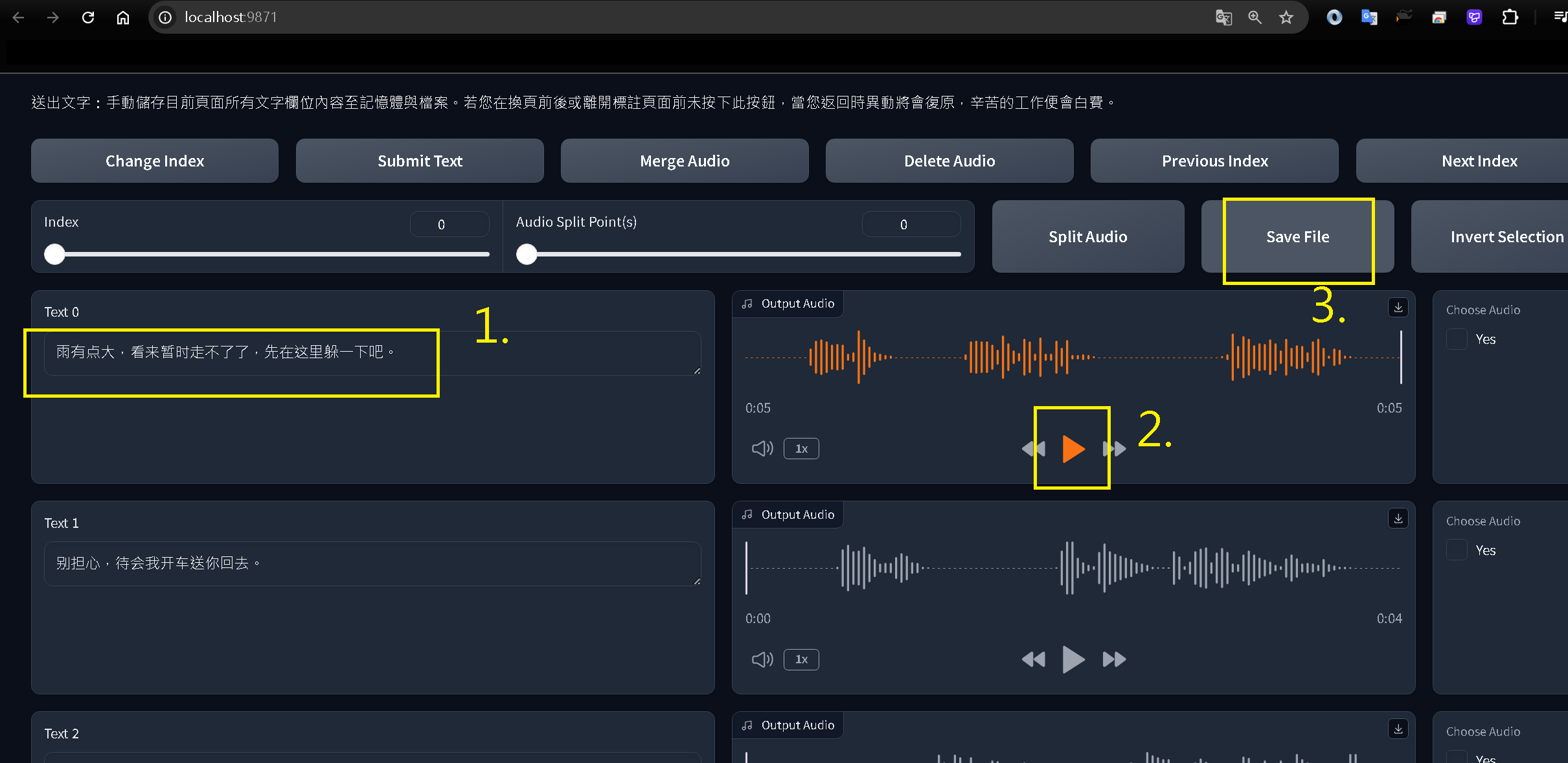Viewport: 1568px width, 763px height.
Task: Click the Audio Split Point(s) number box
Action: tap(911, 224)
